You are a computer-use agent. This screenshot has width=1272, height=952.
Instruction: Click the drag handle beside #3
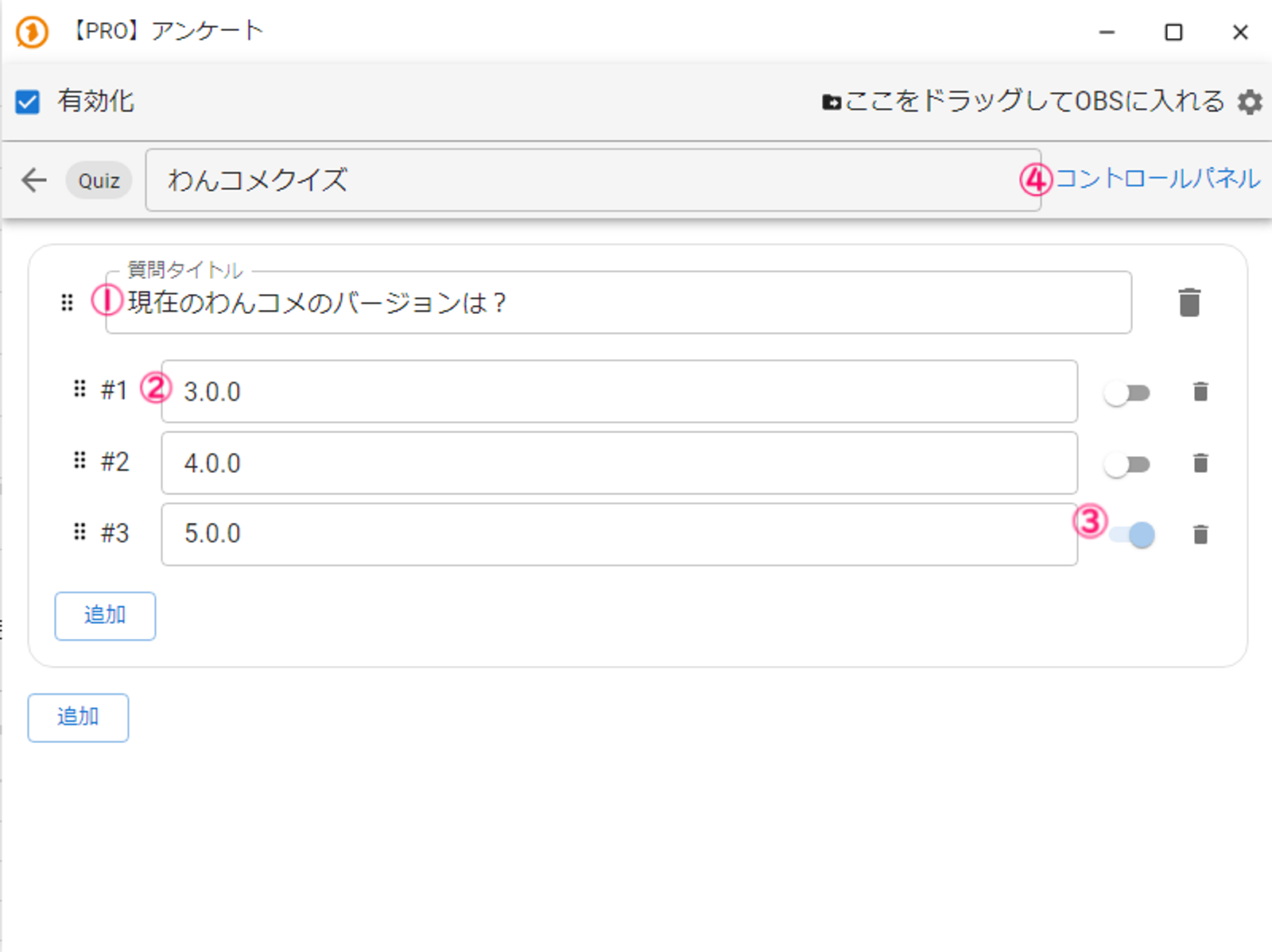pyautogui.click(x=79, y=532)
